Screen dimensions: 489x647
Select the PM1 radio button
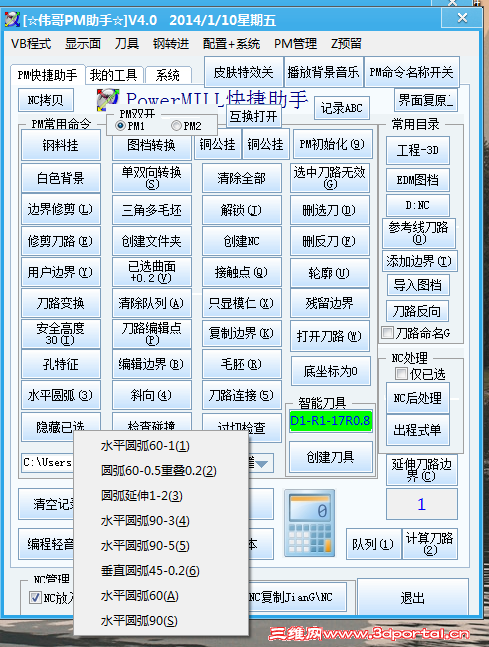click(120, 125)
